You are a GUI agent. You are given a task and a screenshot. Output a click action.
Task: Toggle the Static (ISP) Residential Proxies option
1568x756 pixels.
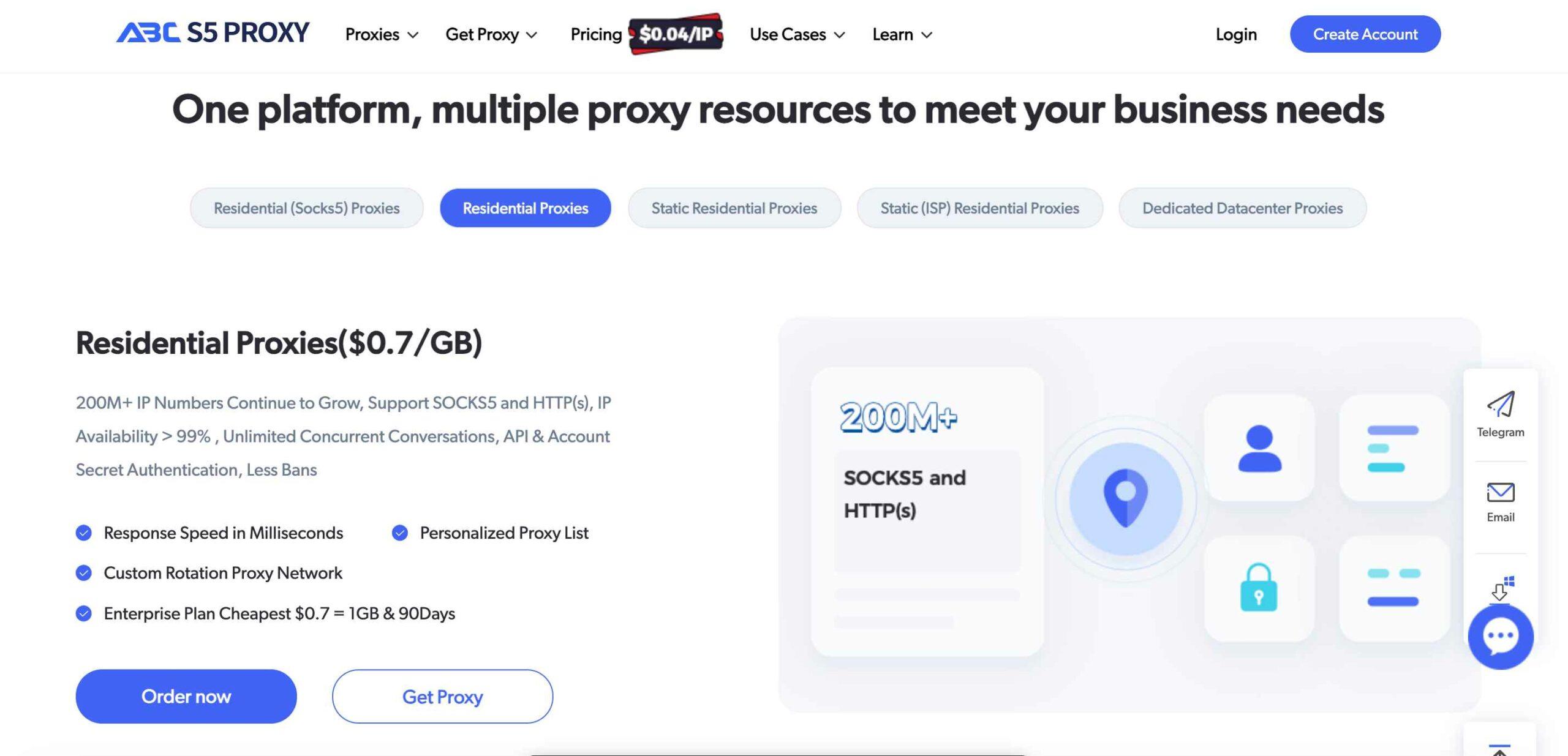980,207
